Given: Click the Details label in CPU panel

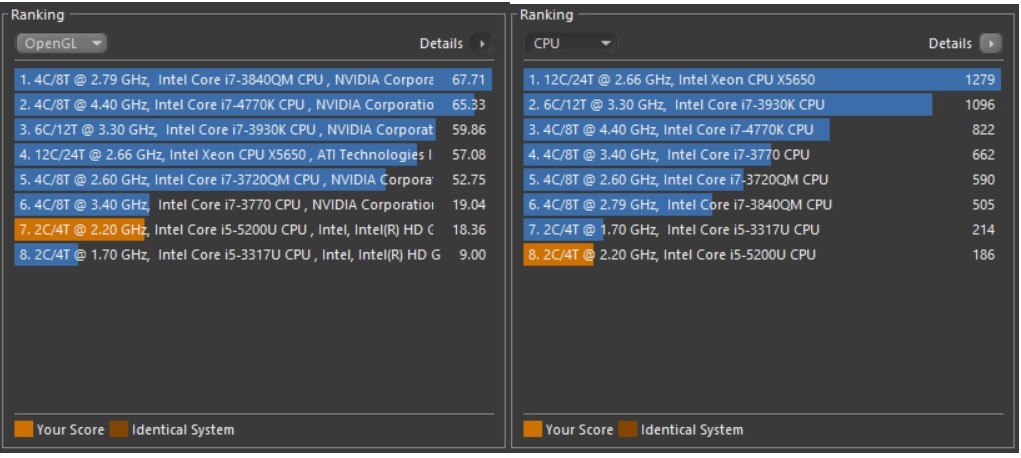Looking at the screenshot, I should coord(950,44).
